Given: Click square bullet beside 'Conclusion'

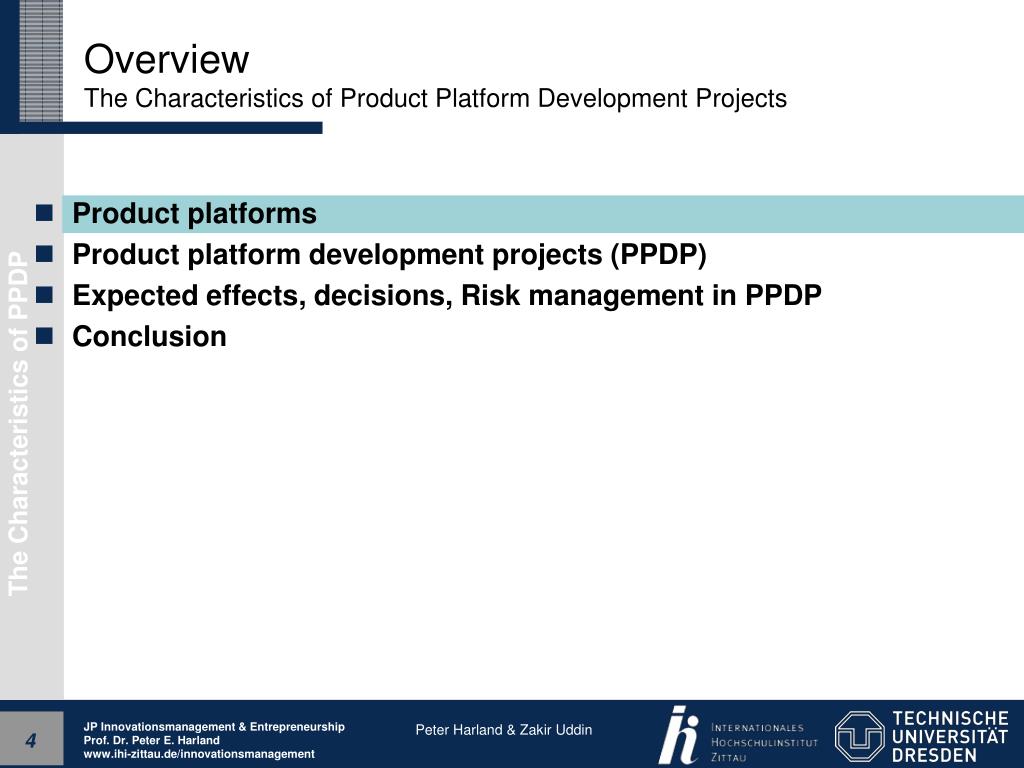Looking at the screenshot, I should [x=44, y=336].
